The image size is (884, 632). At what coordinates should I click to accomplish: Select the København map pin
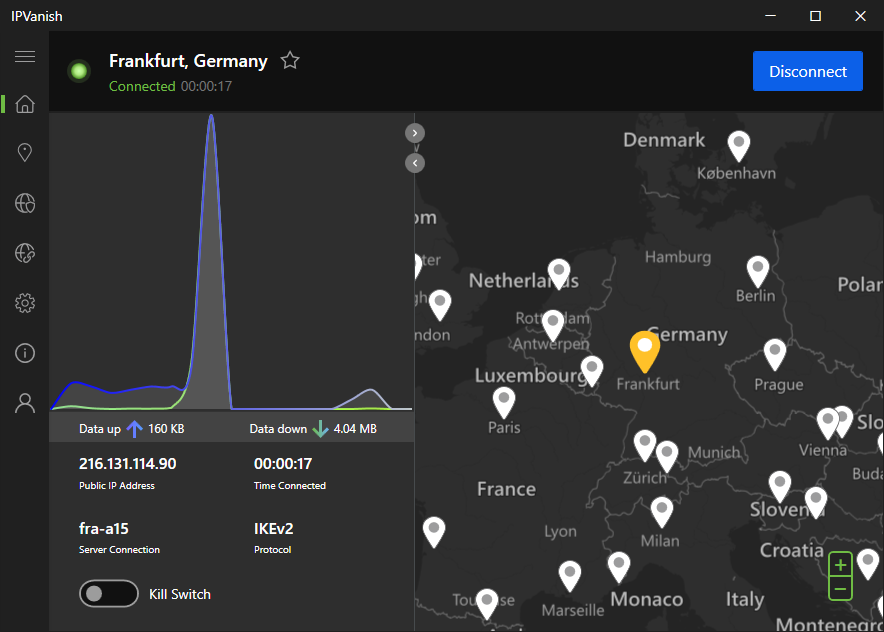739,147
